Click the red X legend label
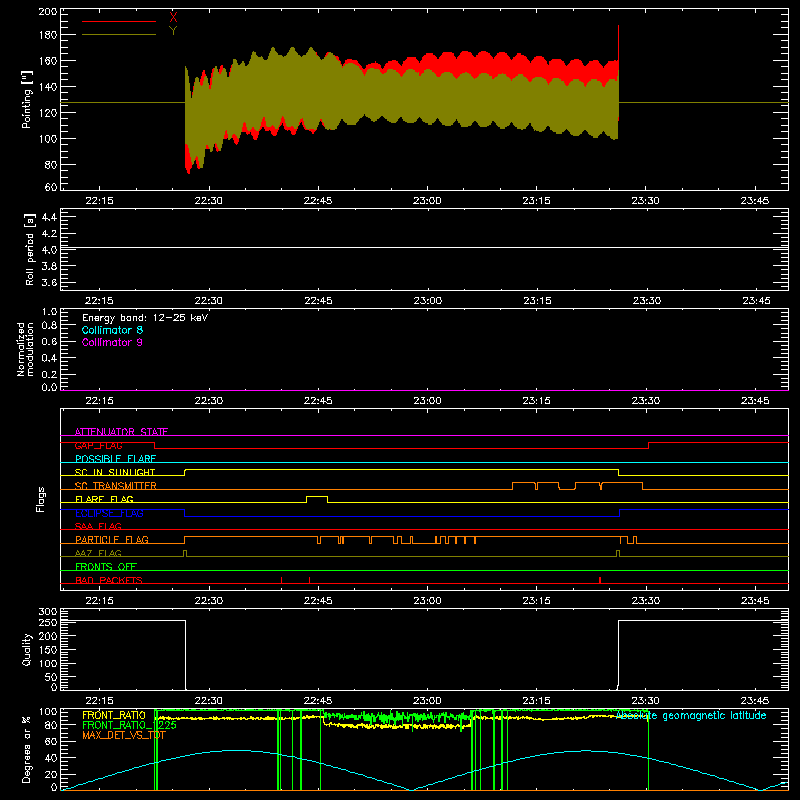Viewport: 800px width, 800px height. click(x=173, y=17)
